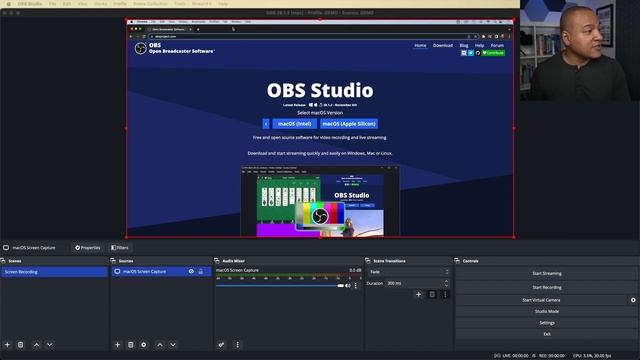Toggle lock on macOS Screen Capture source
This screenshot has height=360, width=640.
[200, 271]
